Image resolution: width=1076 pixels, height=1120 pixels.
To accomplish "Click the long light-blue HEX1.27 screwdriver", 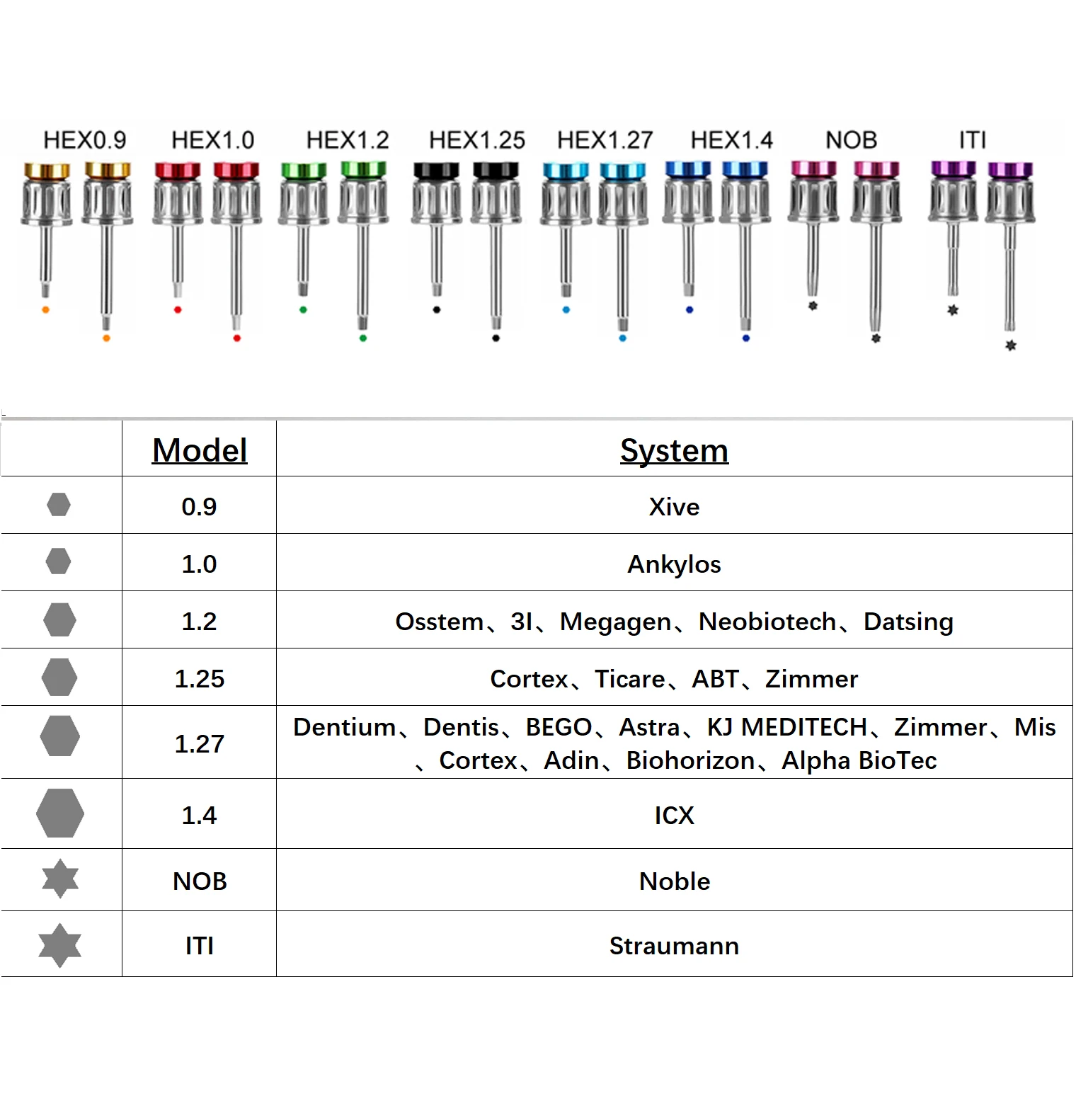I will pyautogui.click(x=622, y=246).
